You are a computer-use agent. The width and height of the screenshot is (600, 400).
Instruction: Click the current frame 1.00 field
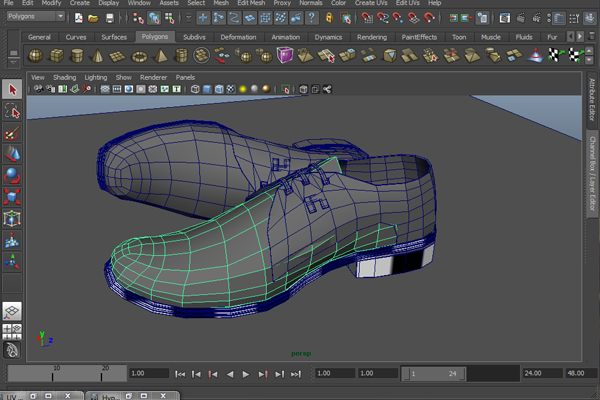tap(148, 373)
